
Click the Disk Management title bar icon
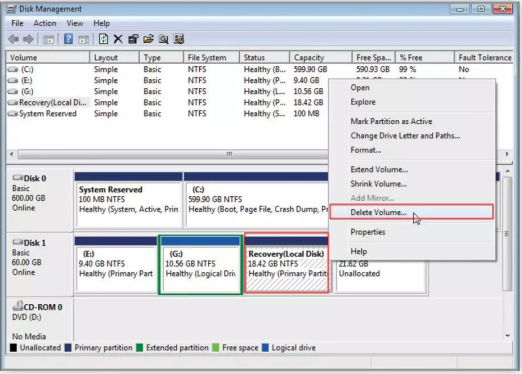(11, 9)
